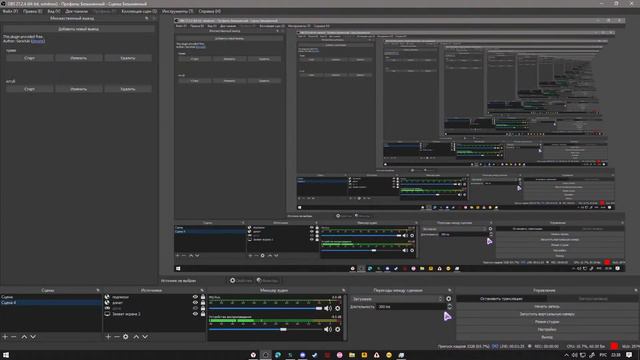This screenshot has height=360, width=640.
Task: Open Инструменты menu
Action: [x=178, y=11]
